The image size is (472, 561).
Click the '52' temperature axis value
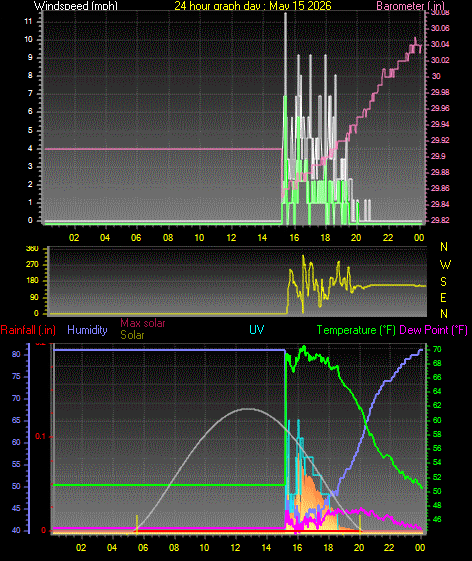click(437, 477)
